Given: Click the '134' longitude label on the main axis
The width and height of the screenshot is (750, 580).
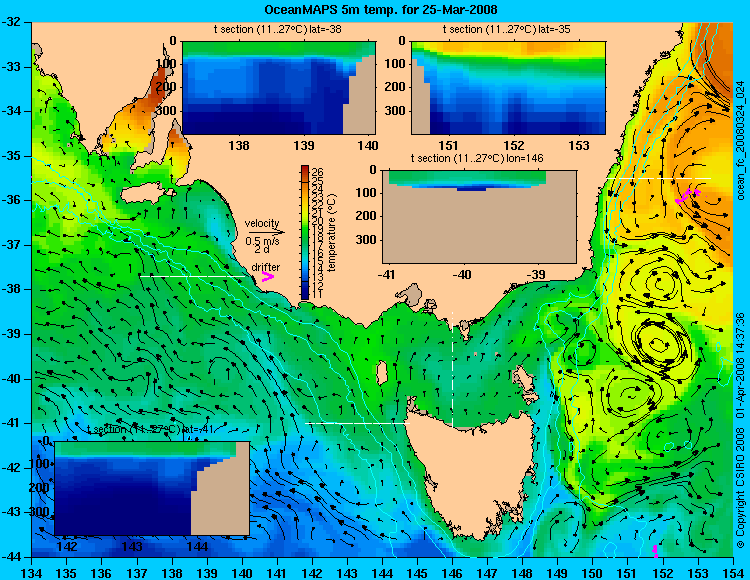Looking at the screenshot, I should [32, 573].
